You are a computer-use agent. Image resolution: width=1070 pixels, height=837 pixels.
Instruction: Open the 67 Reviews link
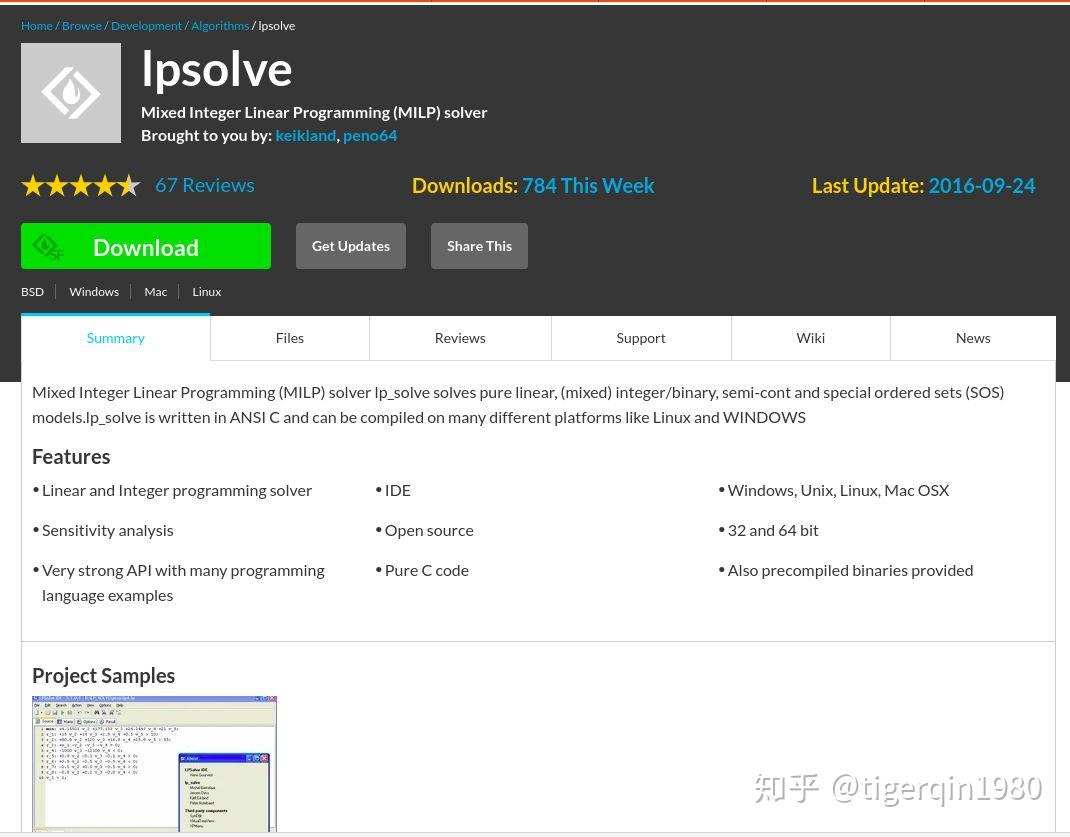[204, 185]
